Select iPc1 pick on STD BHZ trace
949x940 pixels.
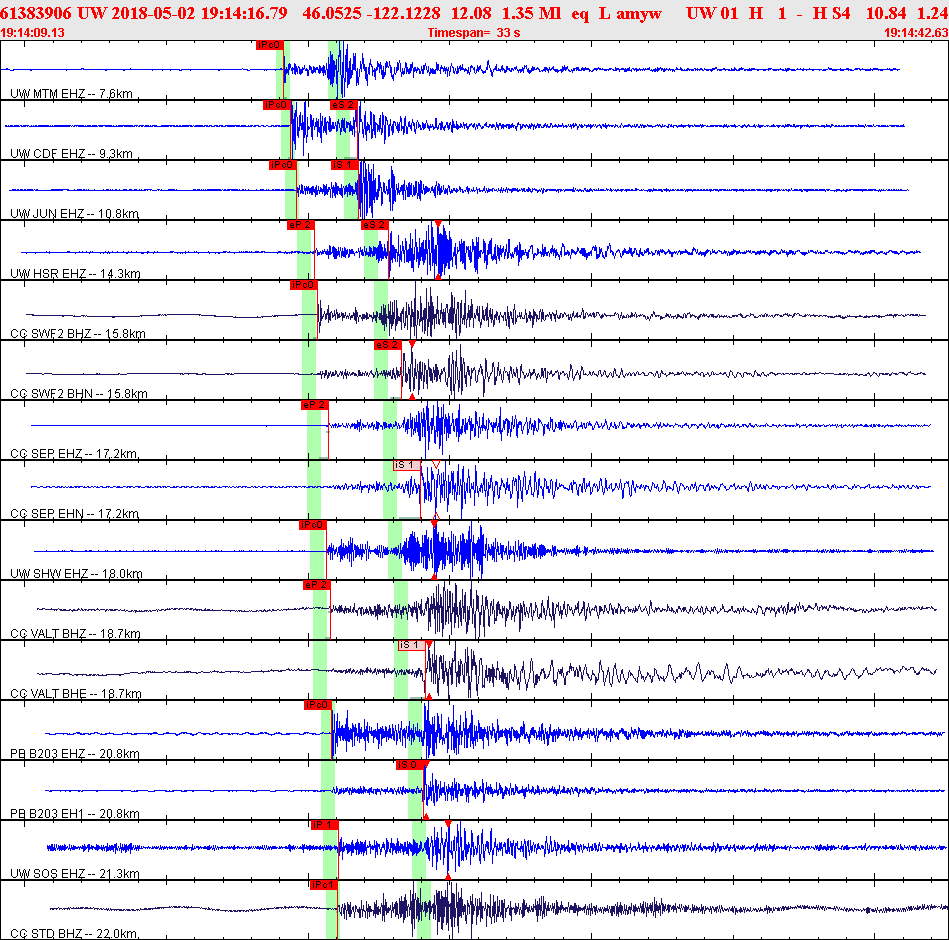click(x=323, y=885)
